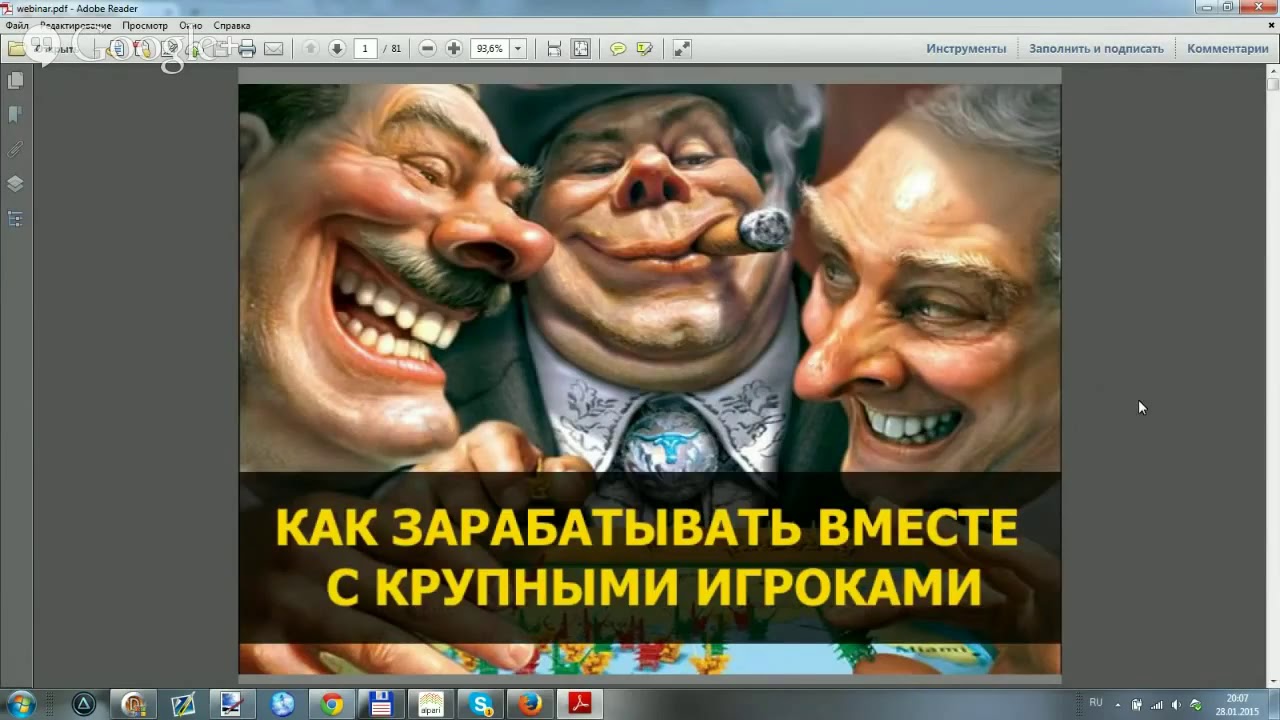
Task: Click the RU language indicator
Action: 1096,703
